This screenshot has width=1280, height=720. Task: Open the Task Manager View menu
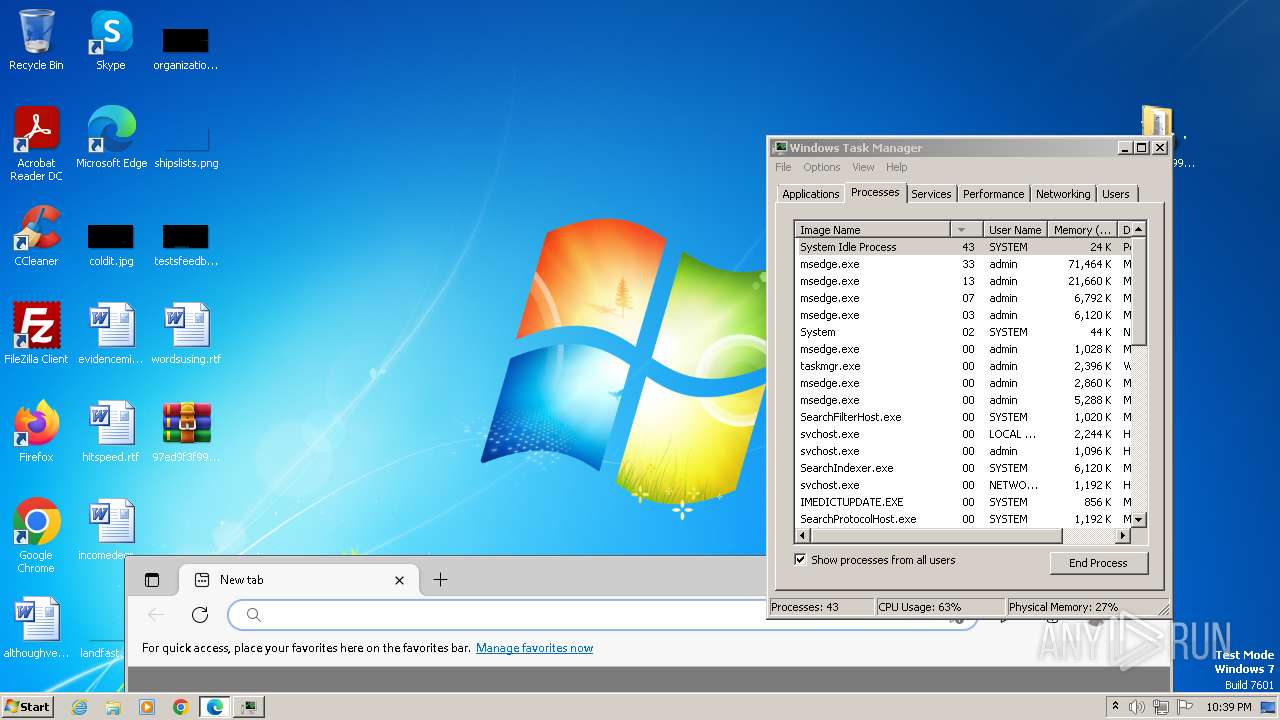(x=863, y=167)
